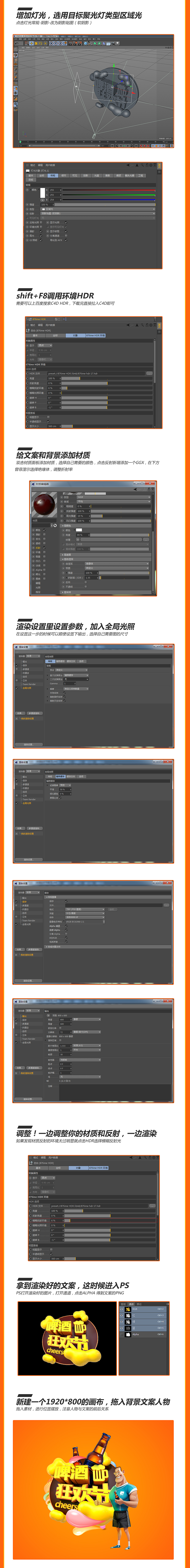Select the Alpha channel in material editor
The height and width of the screenshot is (1568, 190).
click(x=39, y=570)
